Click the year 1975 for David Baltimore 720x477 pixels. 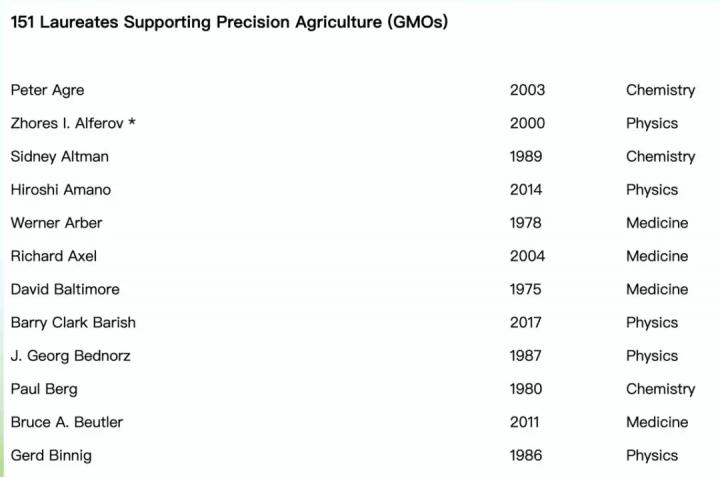526,289
